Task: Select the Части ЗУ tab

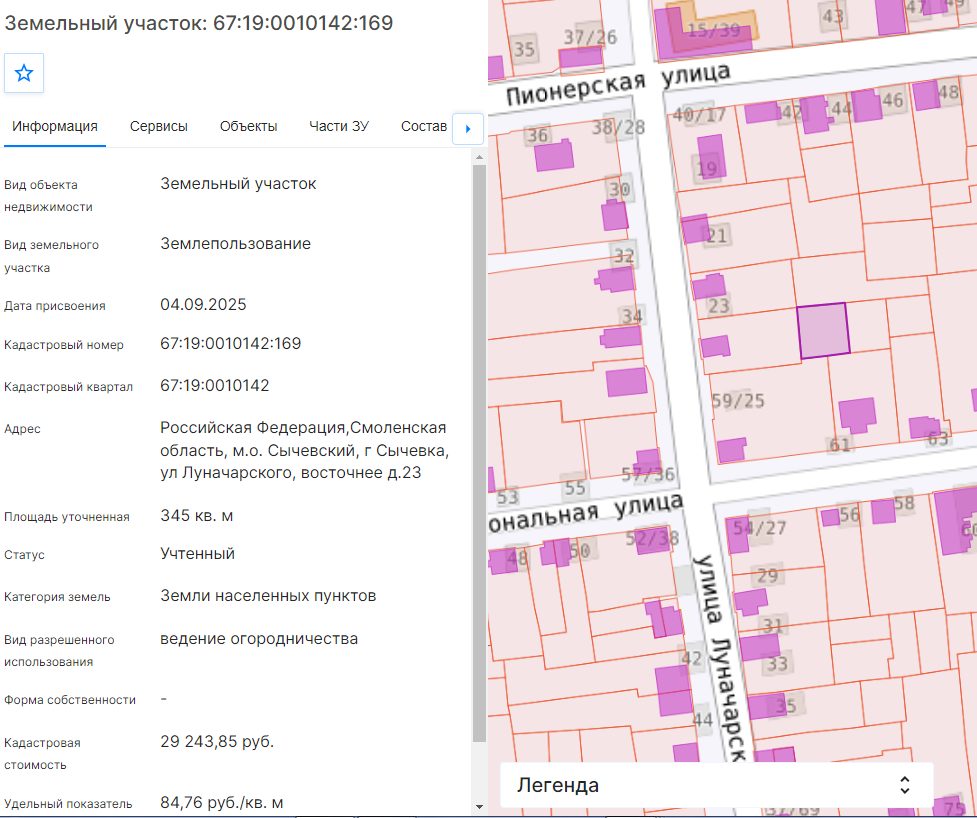Action: pyautogui.click(x=339, y=126)
